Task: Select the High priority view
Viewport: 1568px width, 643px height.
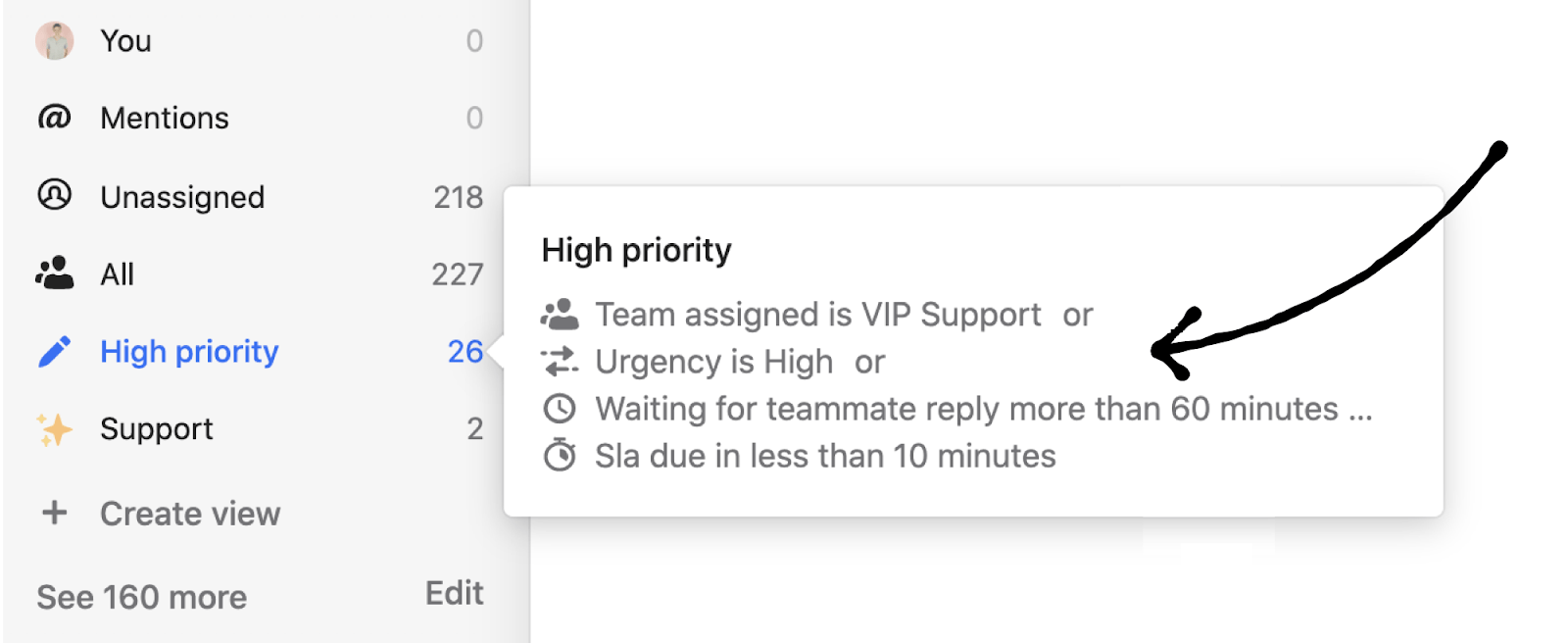Action: click(189, 352)
